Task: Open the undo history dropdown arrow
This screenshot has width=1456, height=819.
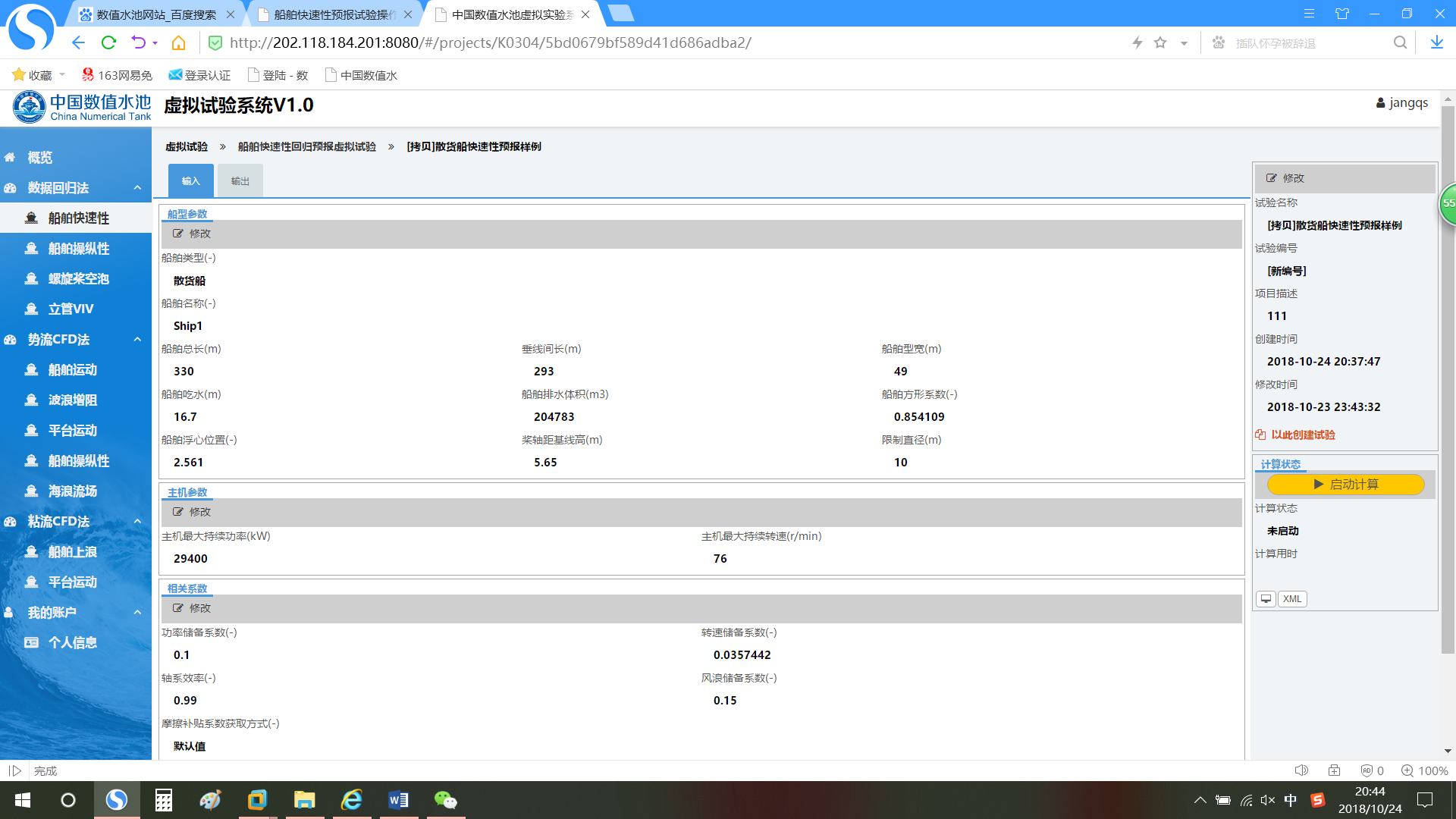Action: pyautogui.click(x=155, y=43)
